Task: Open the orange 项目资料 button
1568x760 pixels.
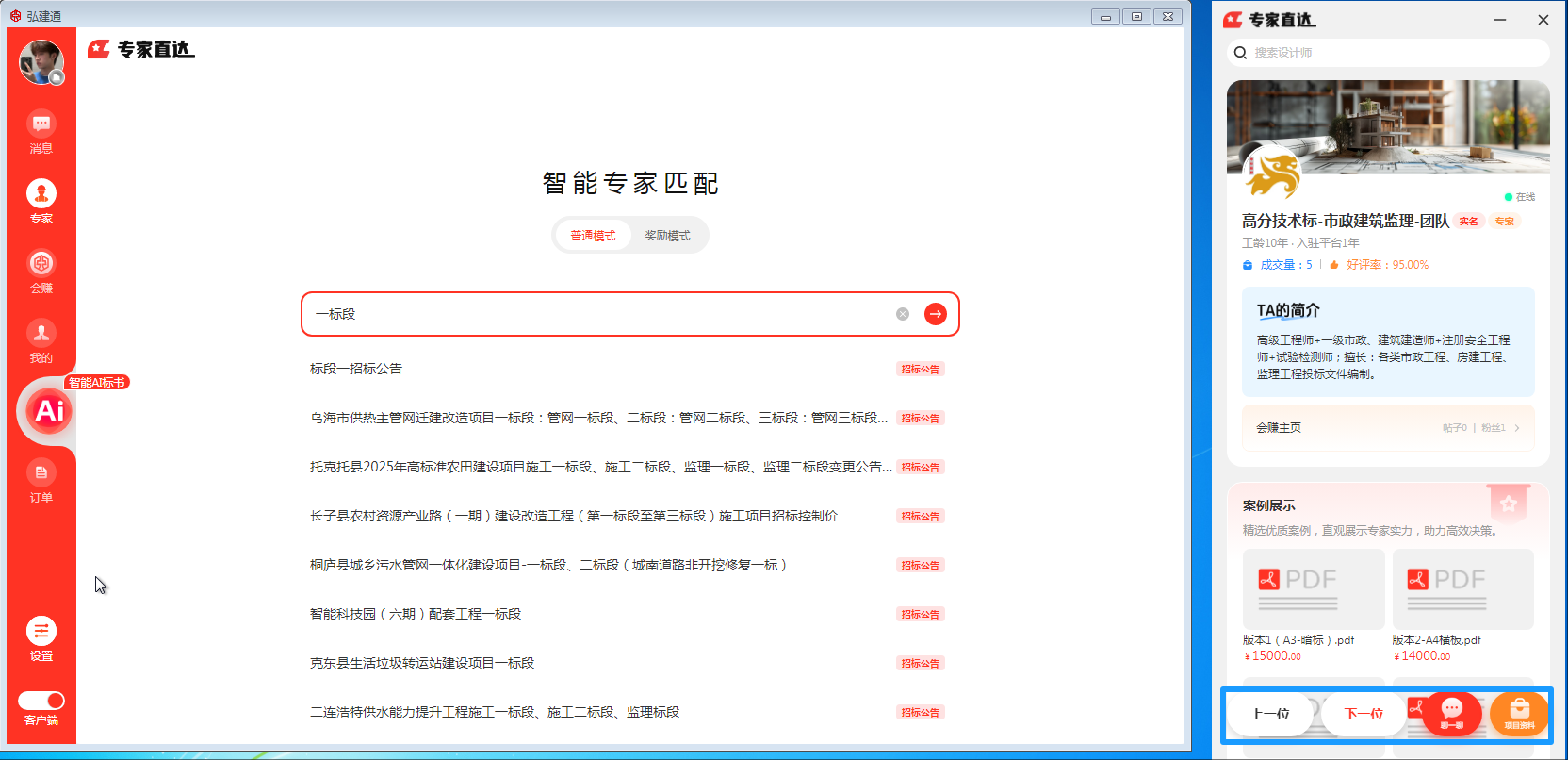Action: pos(1519,714)
